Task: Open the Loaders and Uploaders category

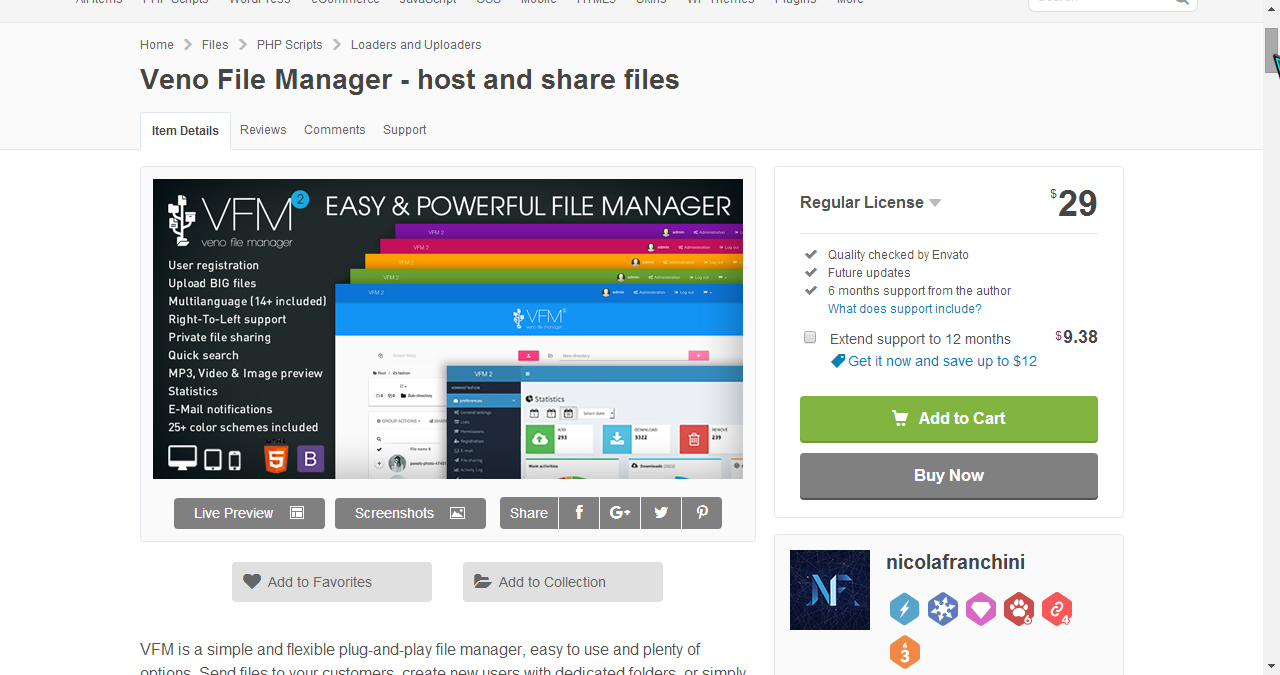Action: tap(416, 45)
